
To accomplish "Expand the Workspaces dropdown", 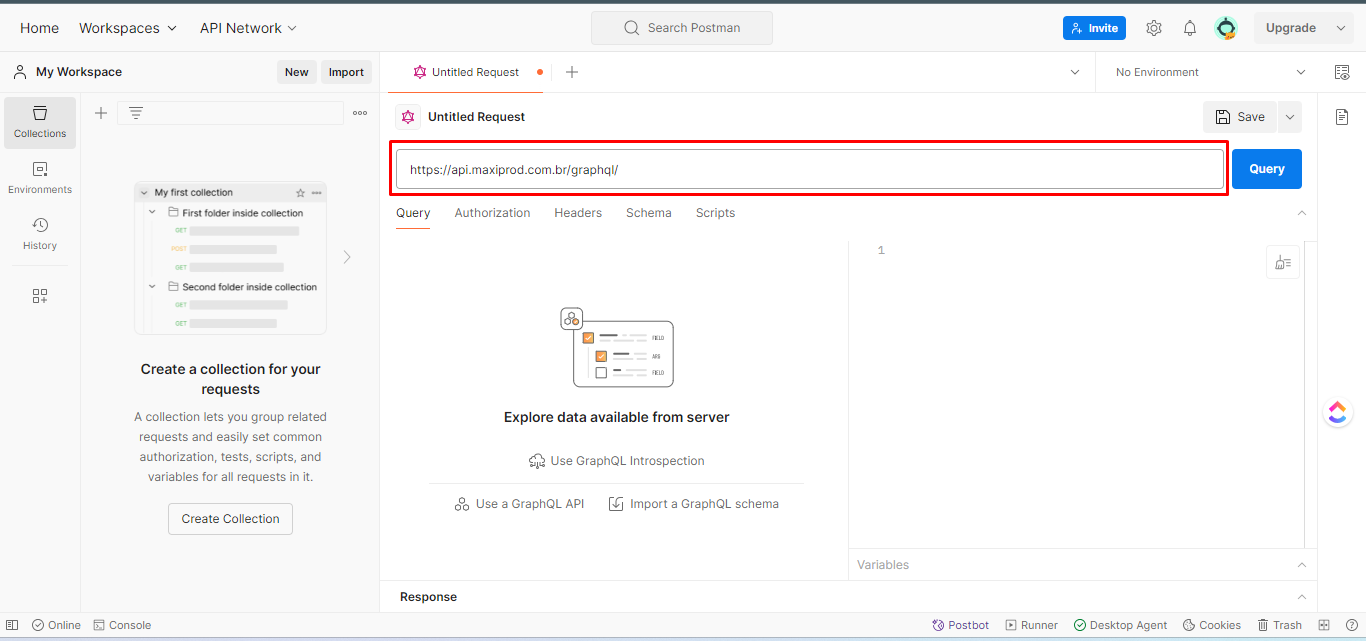I will (x=128, y=28).
